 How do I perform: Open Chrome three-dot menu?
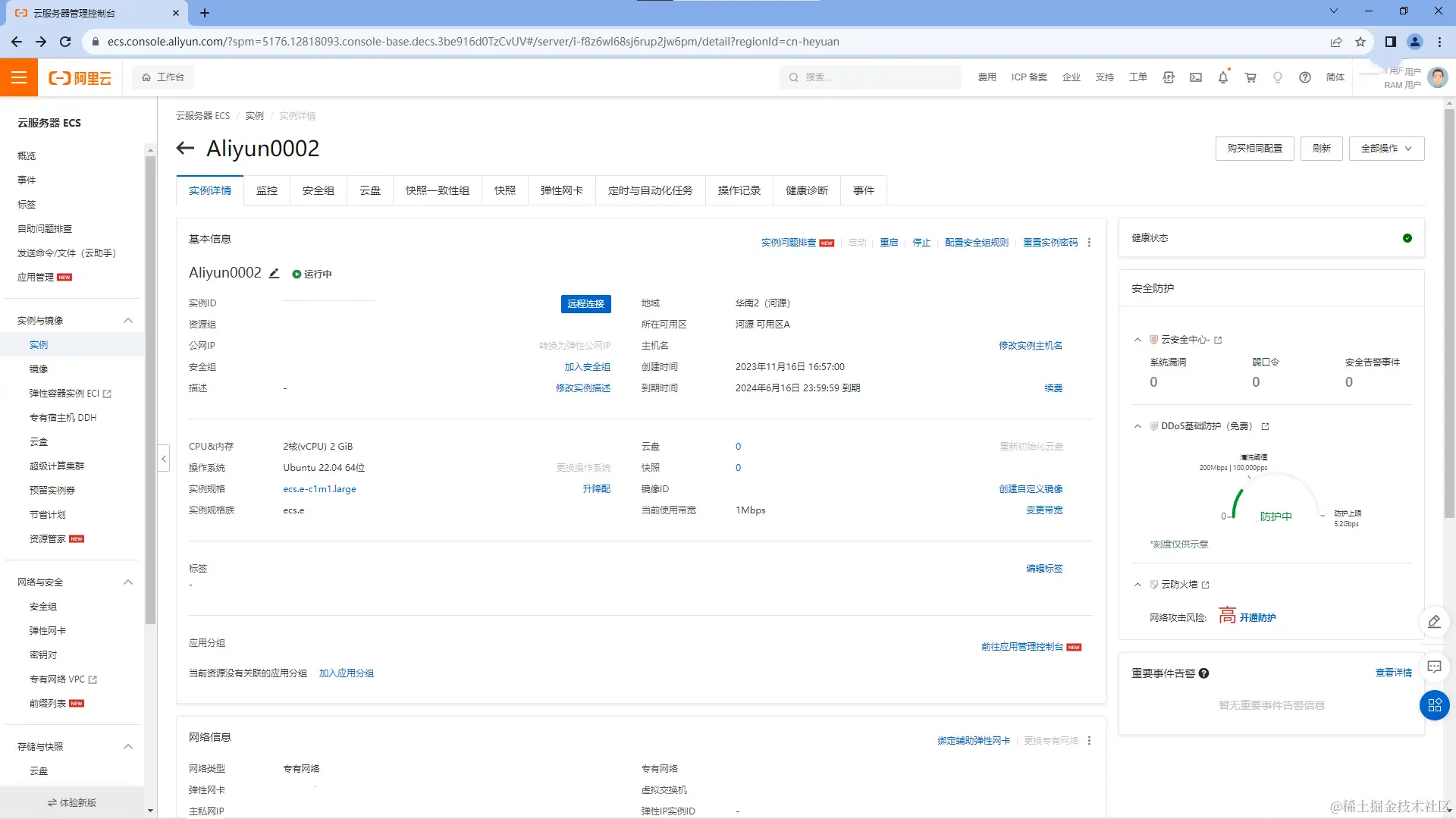point(1439,42)
